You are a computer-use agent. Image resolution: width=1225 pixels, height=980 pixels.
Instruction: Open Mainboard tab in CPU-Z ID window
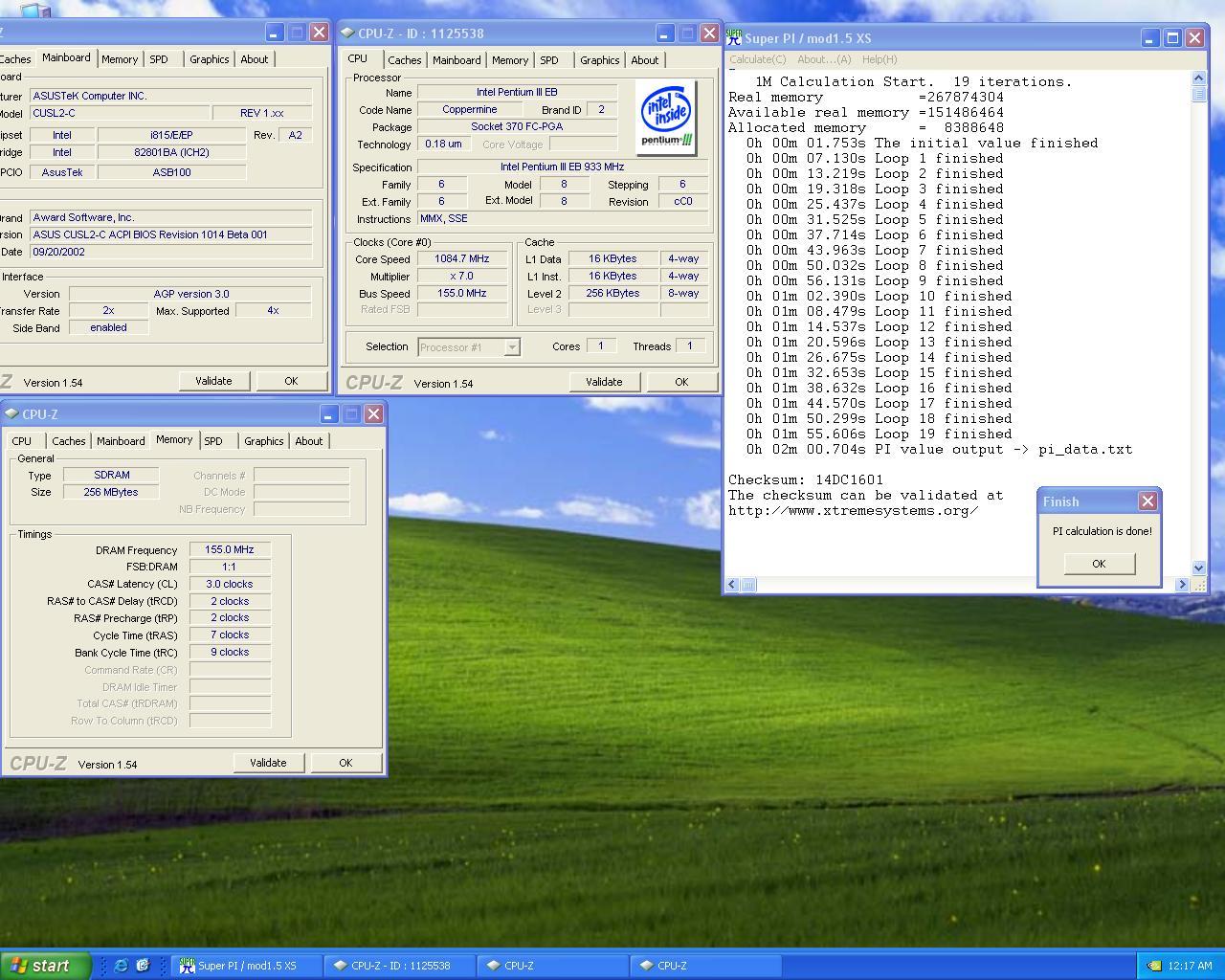[457, 60]
